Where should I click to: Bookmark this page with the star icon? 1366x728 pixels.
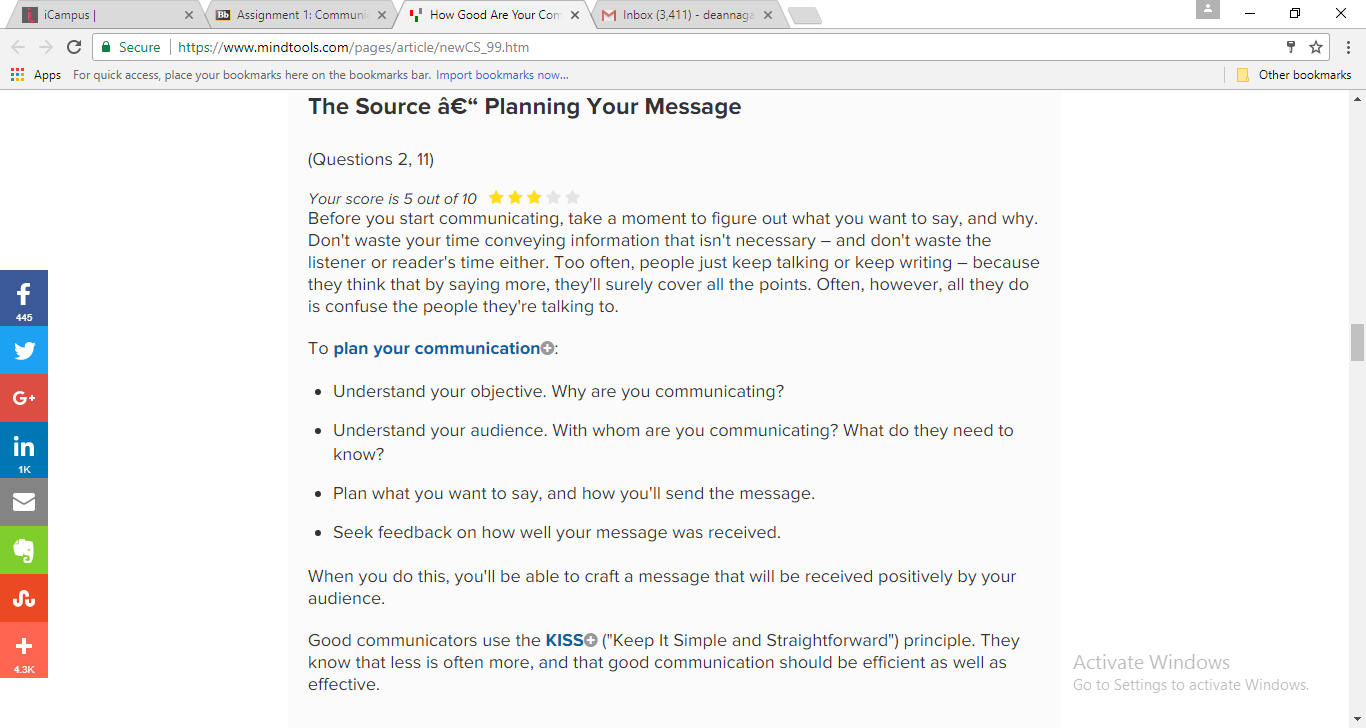1316,47
